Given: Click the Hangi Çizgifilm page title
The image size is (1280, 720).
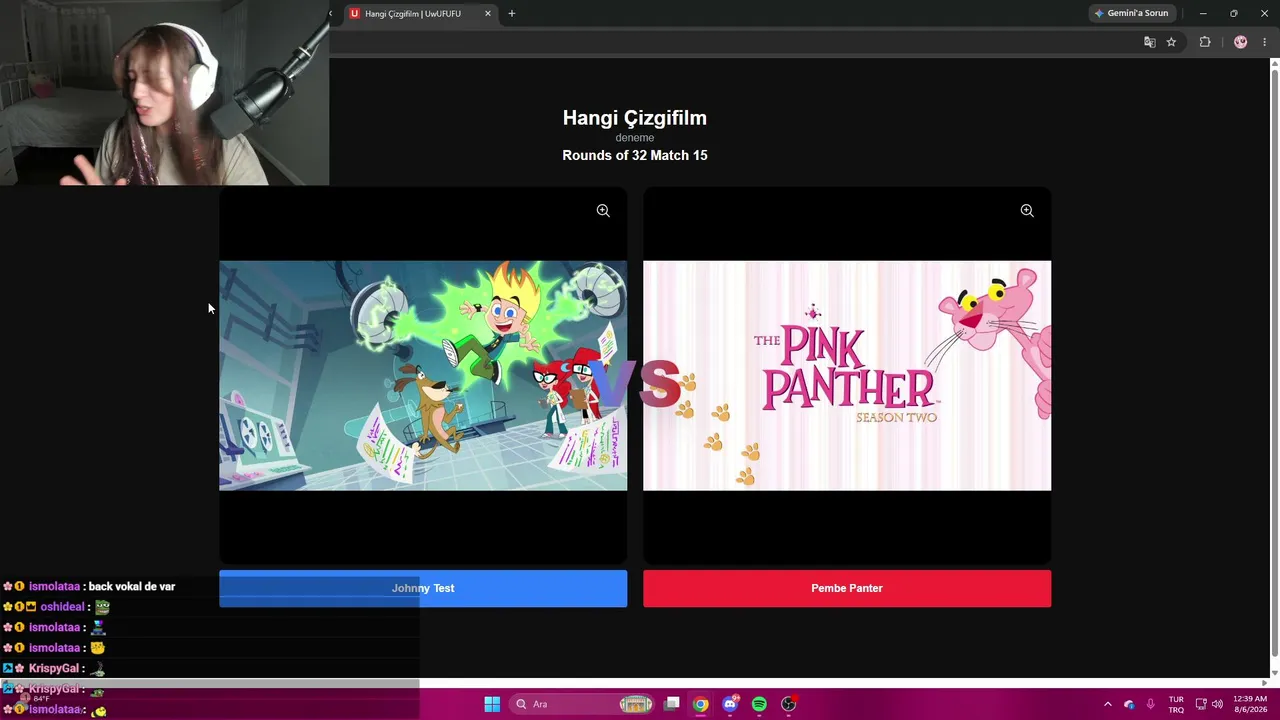Looking at the screenshot, I should pyautogui.click(x=635, y=118).
